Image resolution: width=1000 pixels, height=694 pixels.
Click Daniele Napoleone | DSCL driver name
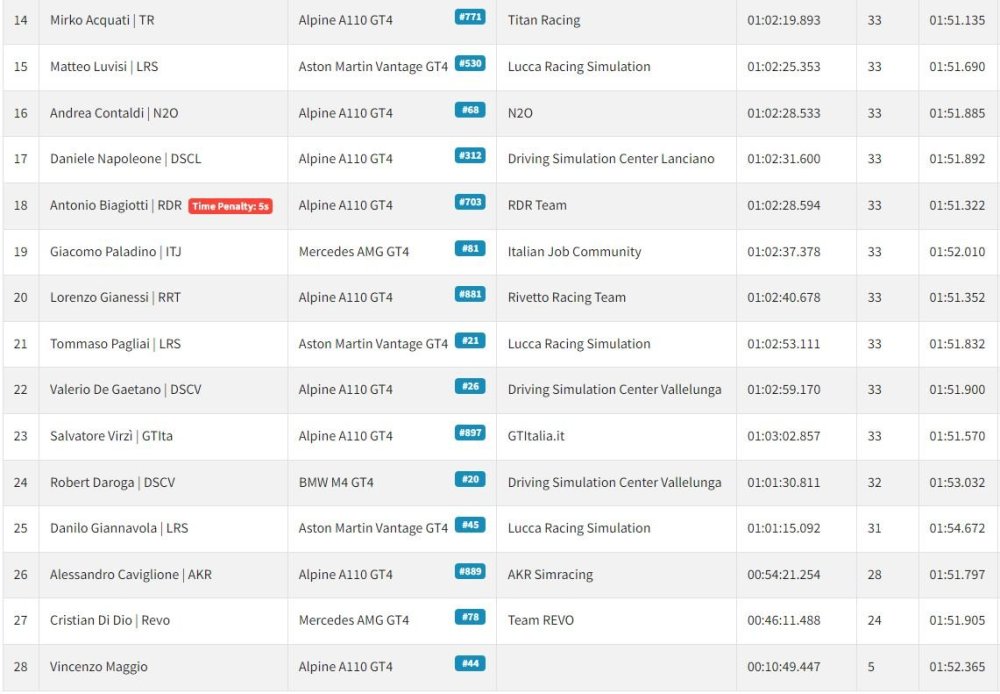coord(126,159)
